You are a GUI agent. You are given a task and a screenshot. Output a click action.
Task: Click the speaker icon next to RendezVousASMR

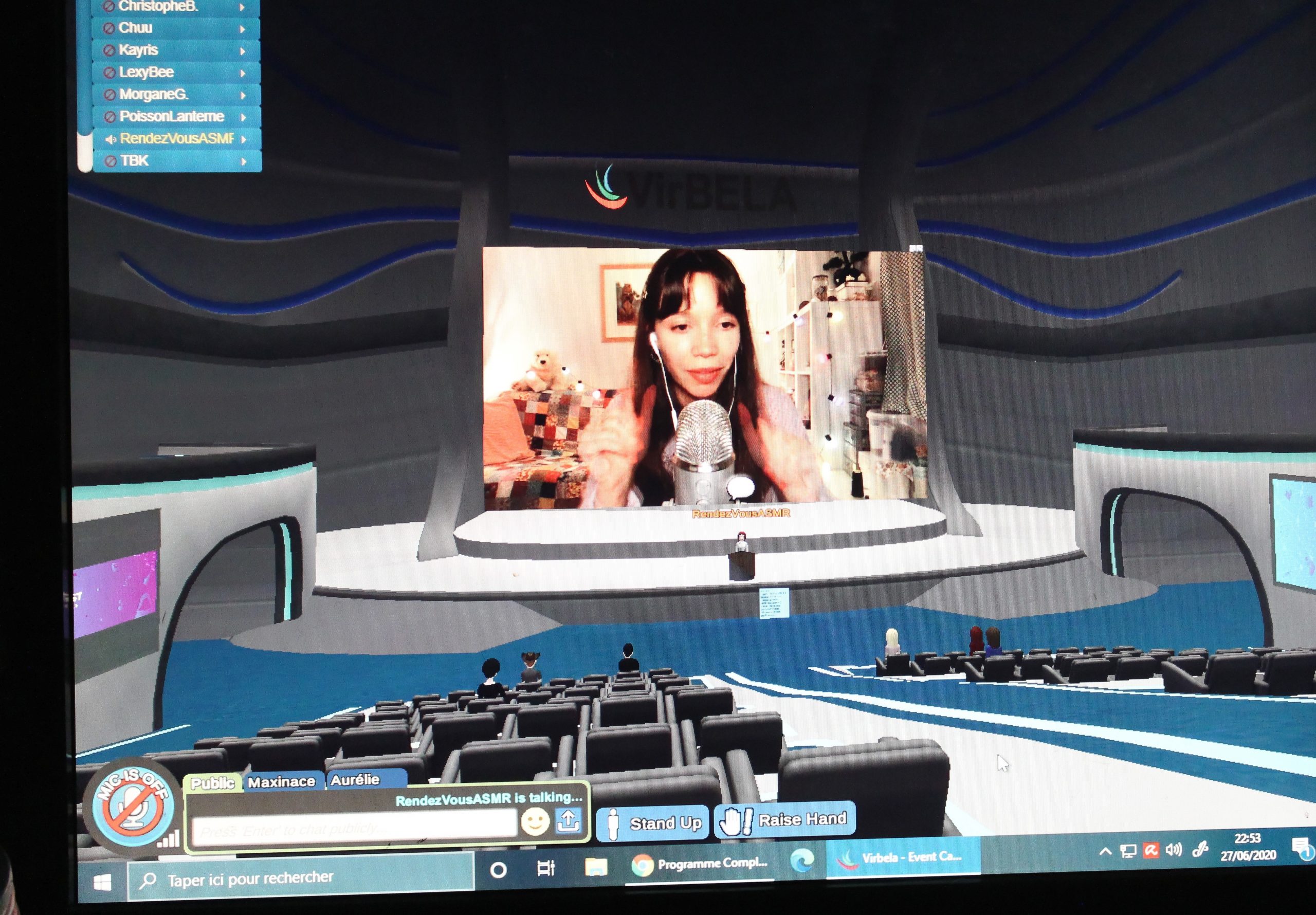(x=111, y=139)
